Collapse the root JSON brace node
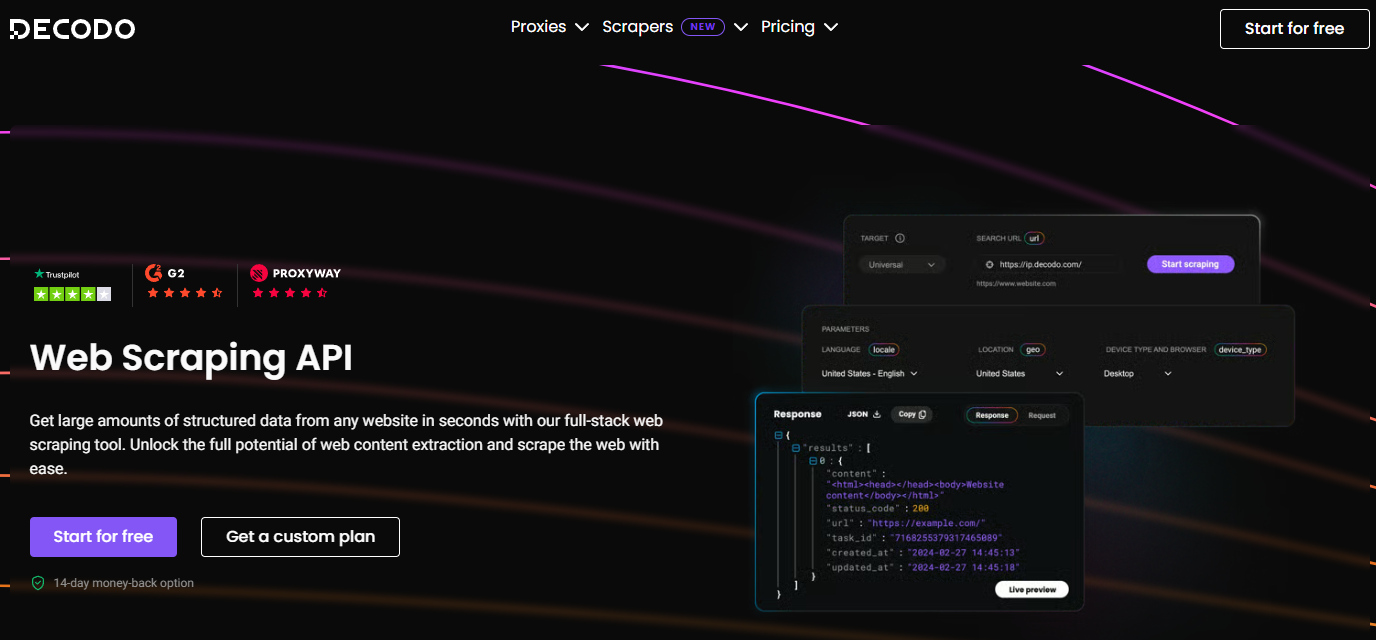1376x640 pixels. (779, 436)
